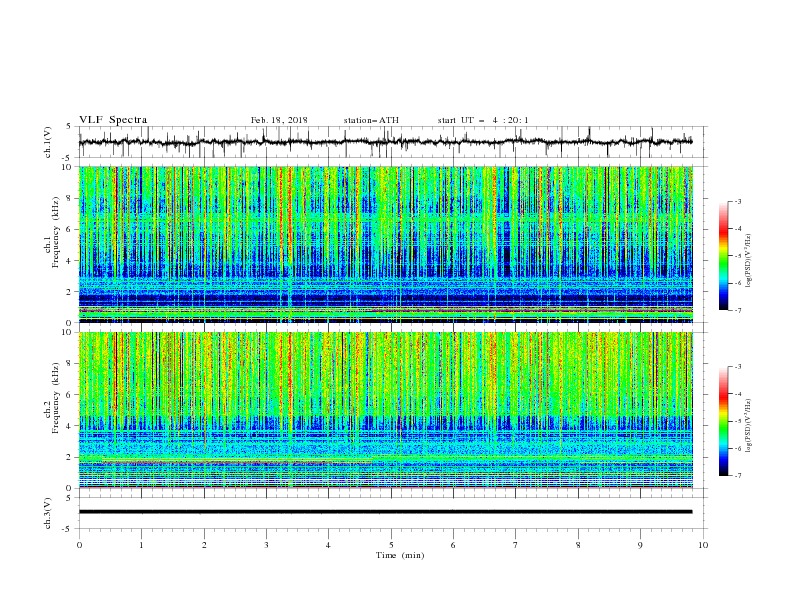The height and width of the screenshot is (612, 792).
Task: Click time axis tick label "6"
Action: pyautogui.click(x=453, y=545)
